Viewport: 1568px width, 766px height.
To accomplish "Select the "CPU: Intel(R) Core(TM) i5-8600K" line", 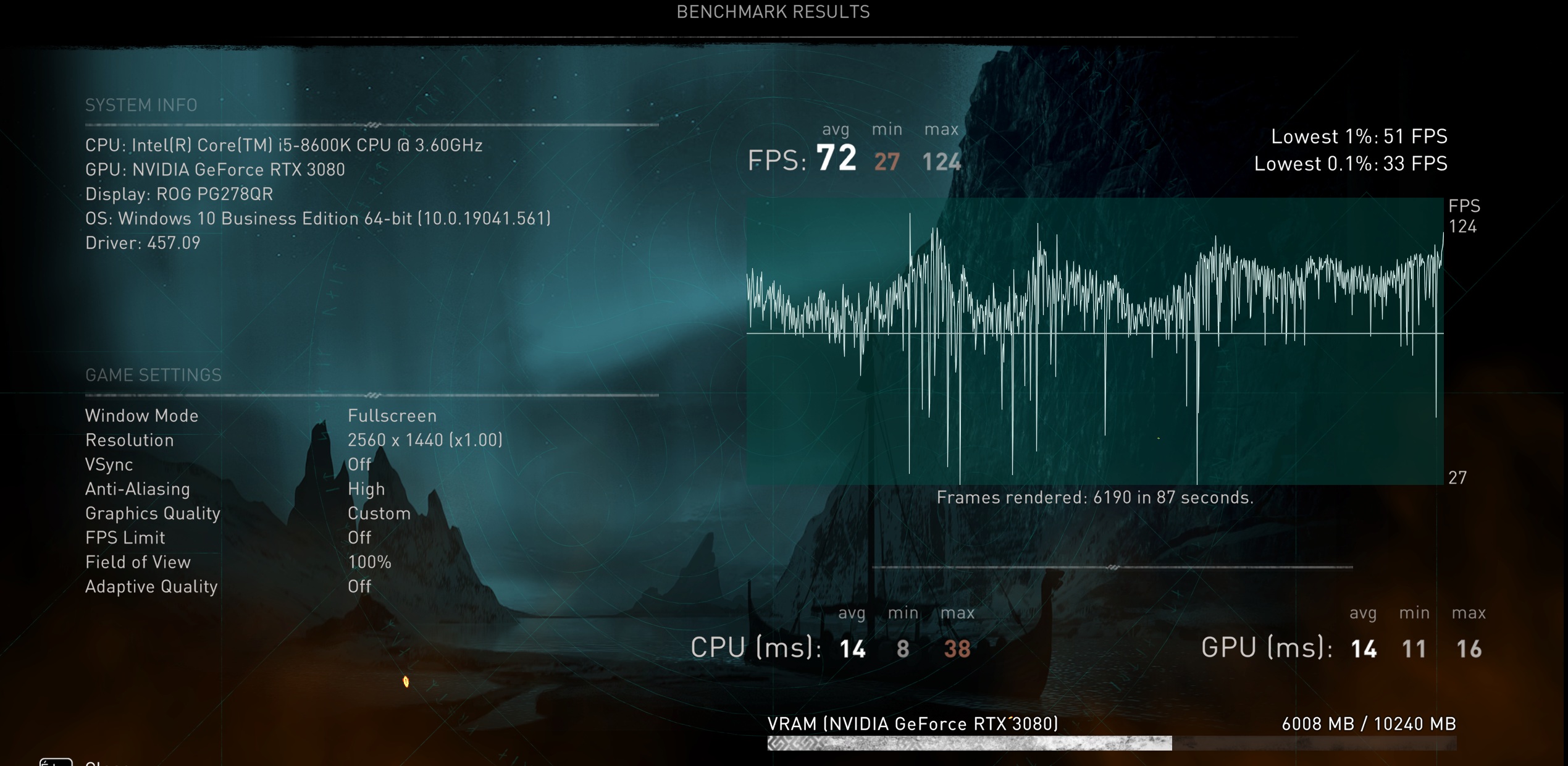I will pos(284,145).
